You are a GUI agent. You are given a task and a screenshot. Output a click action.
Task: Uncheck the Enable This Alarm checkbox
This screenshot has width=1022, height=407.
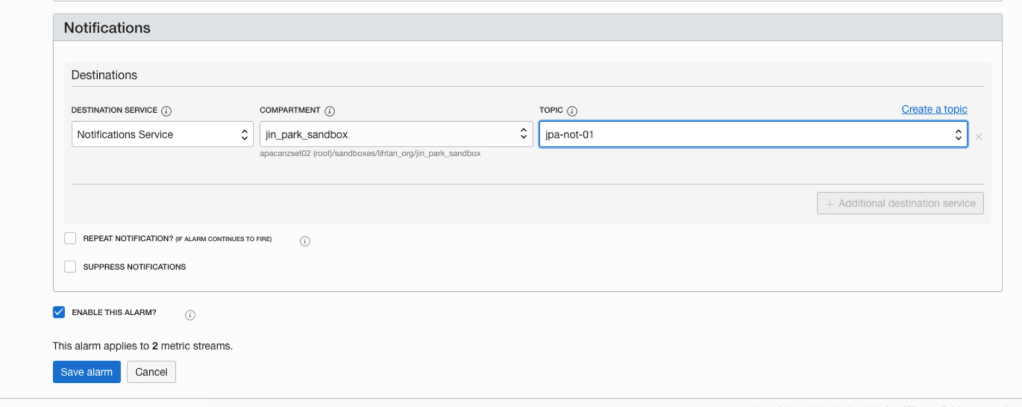coord(59,313)
